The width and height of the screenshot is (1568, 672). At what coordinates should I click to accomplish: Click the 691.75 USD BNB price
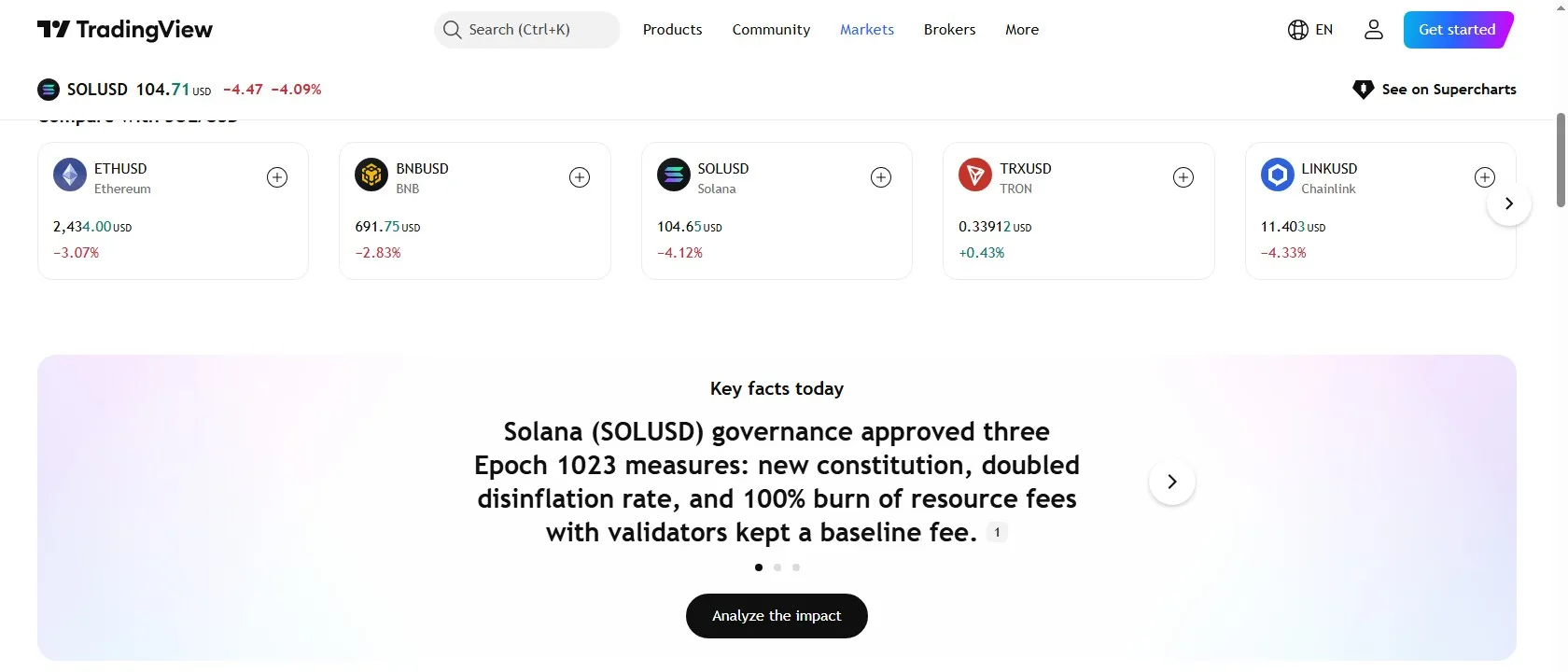point(387,227)
